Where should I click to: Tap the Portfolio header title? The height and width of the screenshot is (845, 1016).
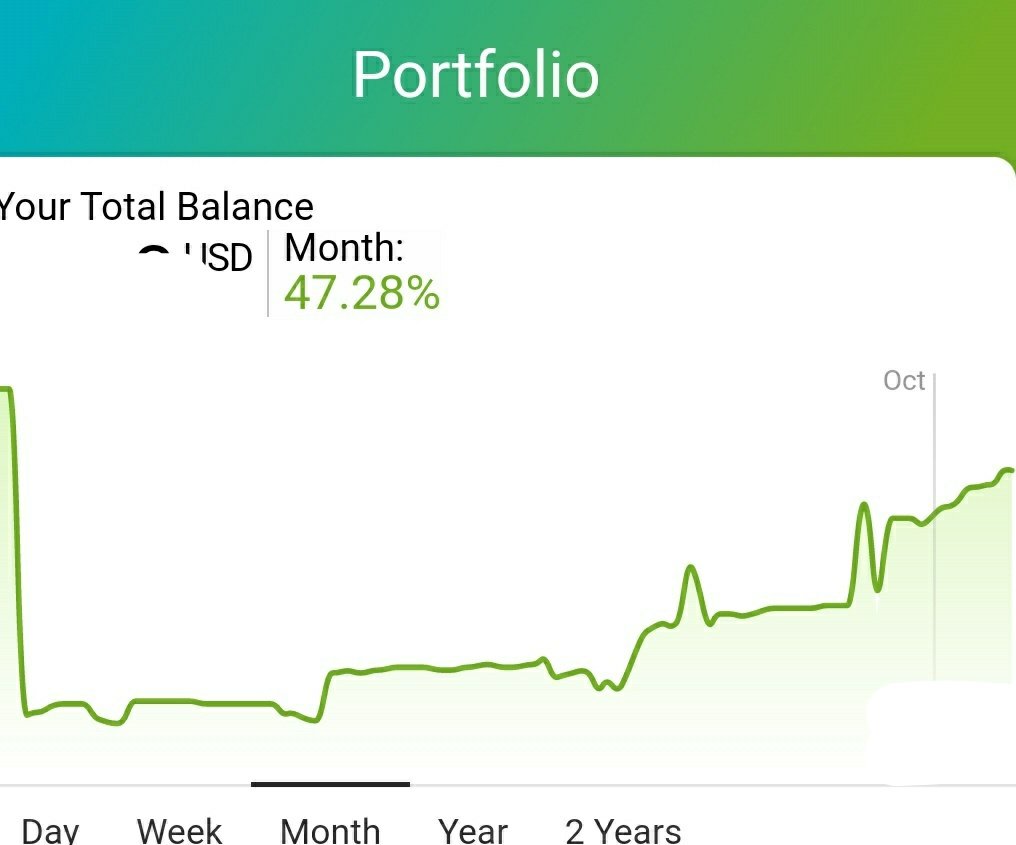point(476,75)
